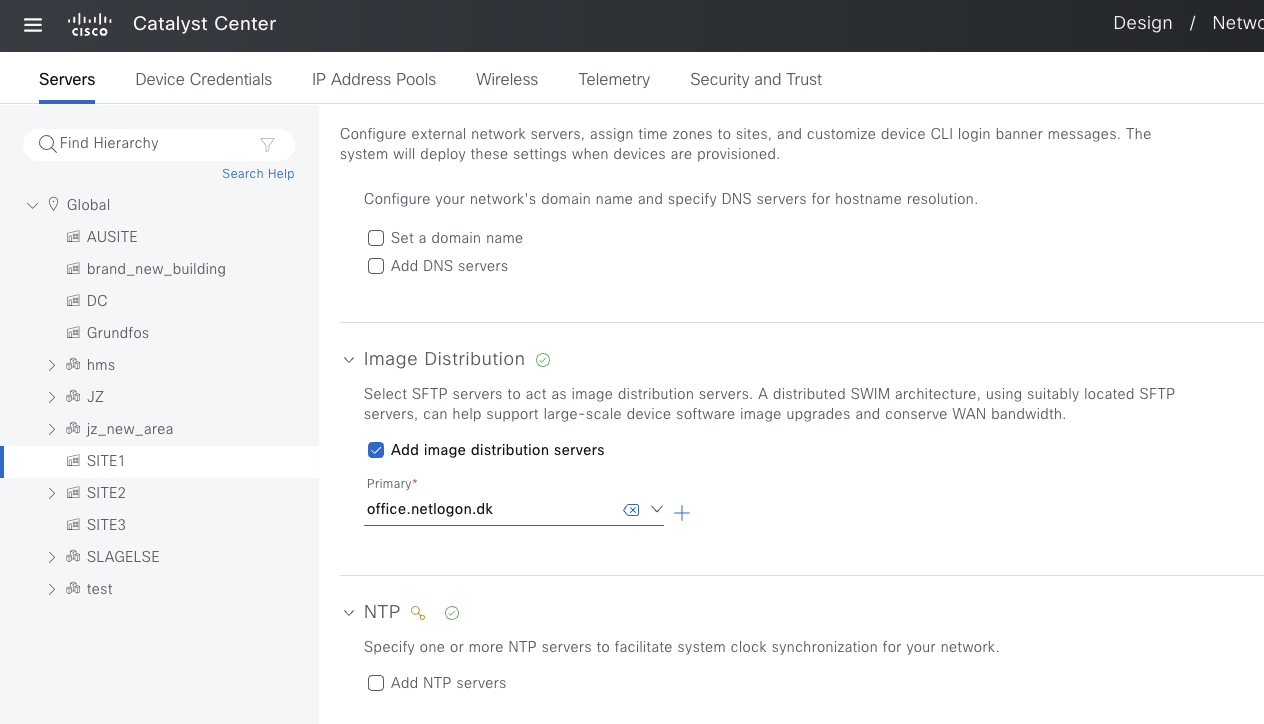Click the Cisco logo
Image resolution: width=1264 pixels, height=724 pixels.
[89, 24]
